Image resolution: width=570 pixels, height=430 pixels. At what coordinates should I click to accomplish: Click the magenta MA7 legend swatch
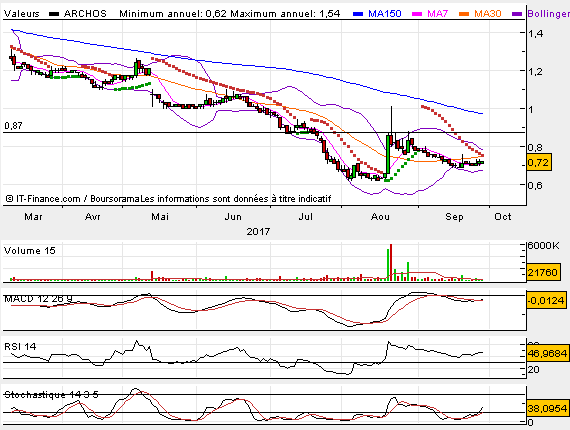click(x=417, y=14)
